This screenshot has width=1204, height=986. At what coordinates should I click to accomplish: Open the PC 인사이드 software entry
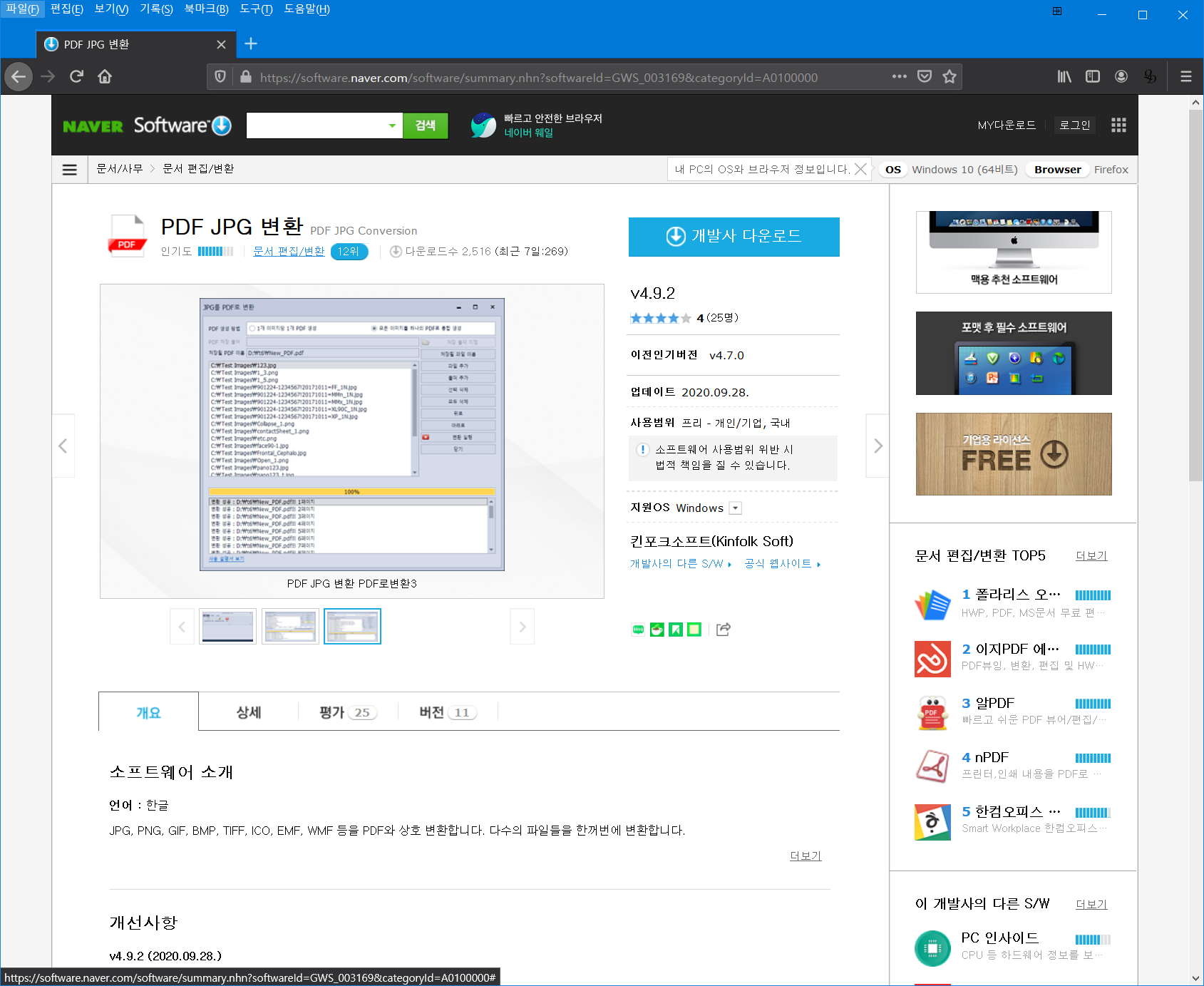coord(1012,947)
